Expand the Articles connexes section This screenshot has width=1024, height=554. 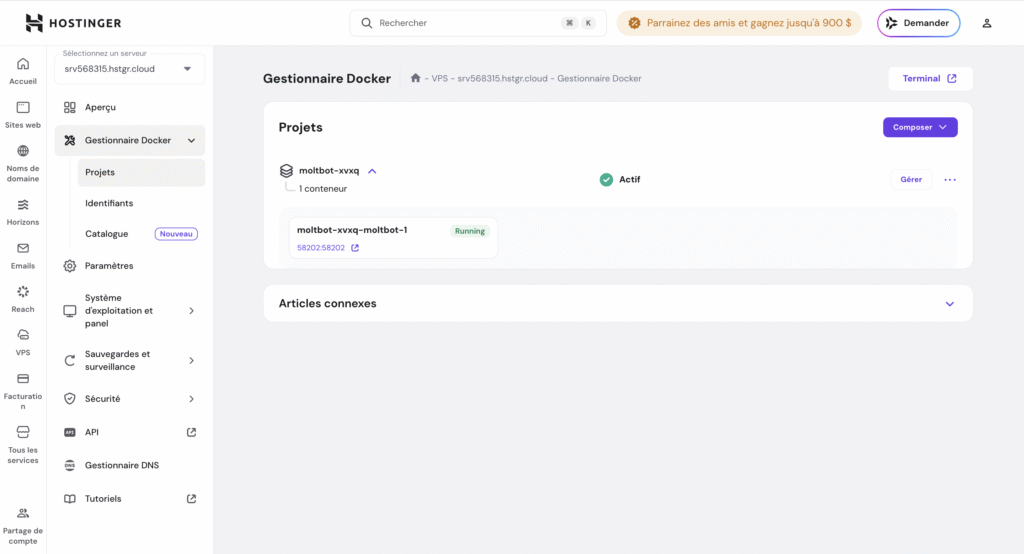(950, 304)
